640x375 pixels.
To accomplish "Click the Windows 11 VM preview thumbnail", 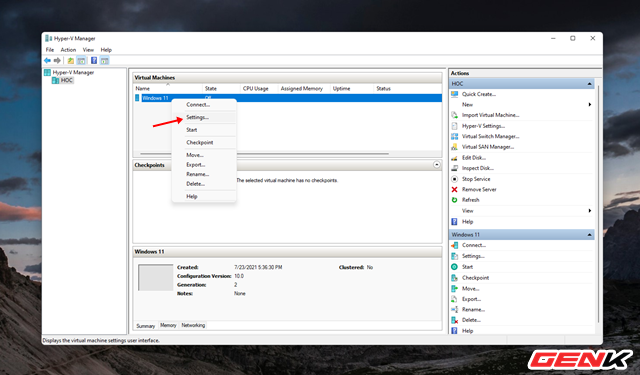I will [156, 277].
